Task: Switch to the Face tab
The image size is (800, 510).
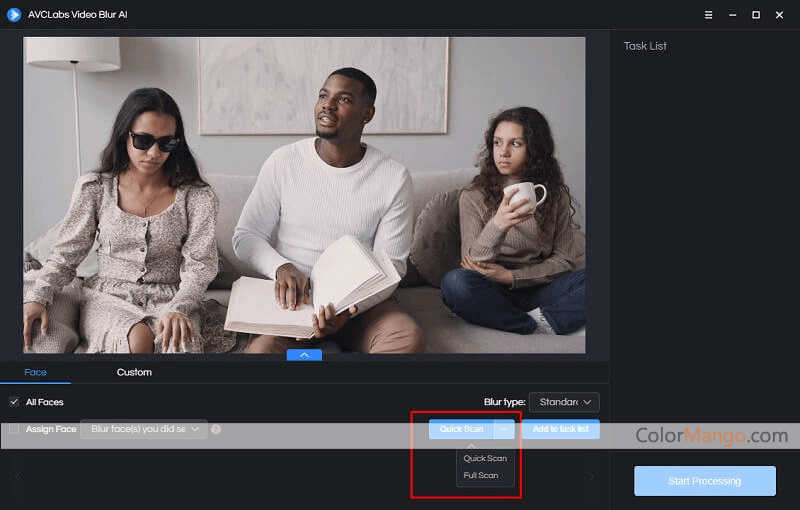Action: coord(35,372)
